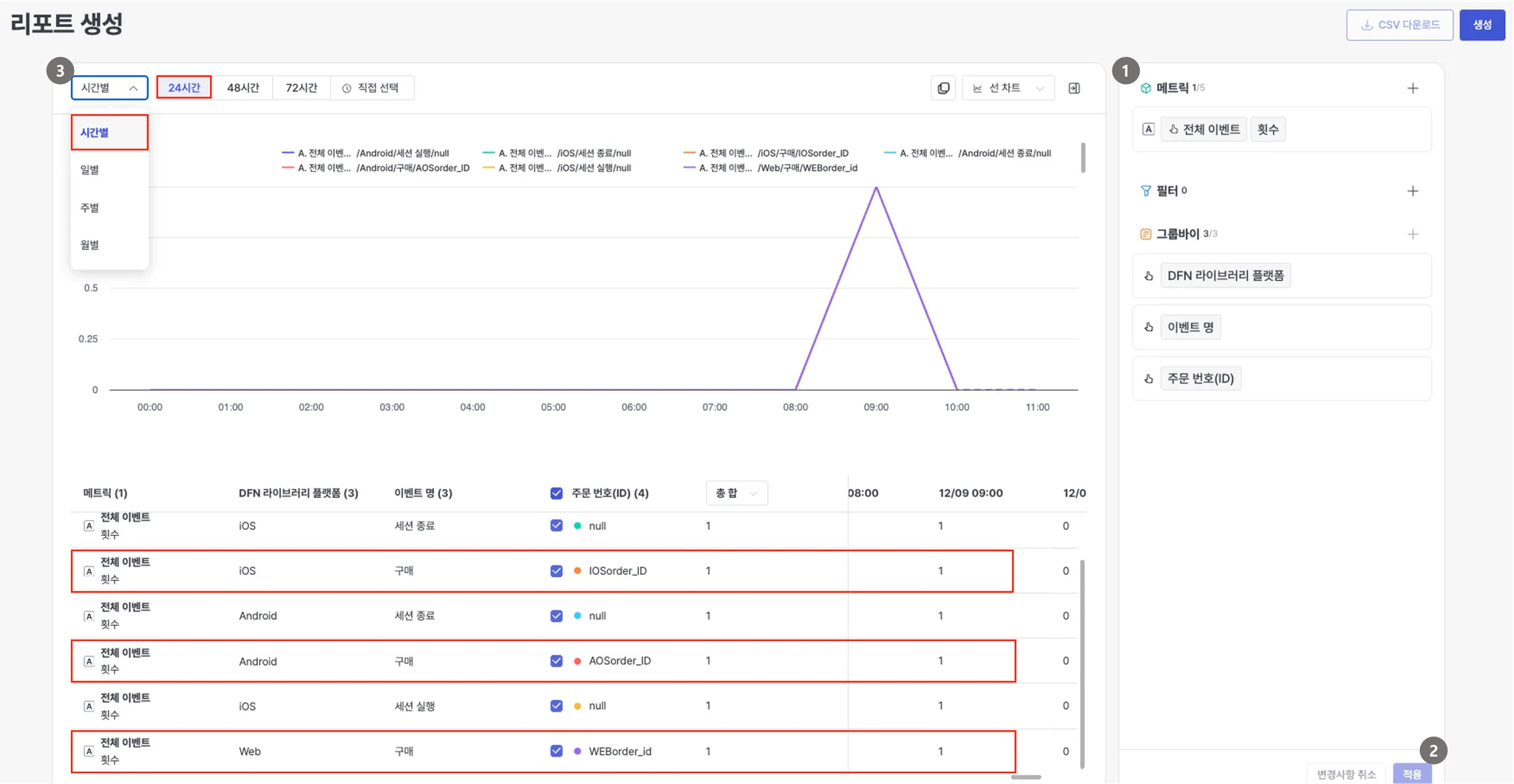Select 일별 from the interval menu

point(89,170)
